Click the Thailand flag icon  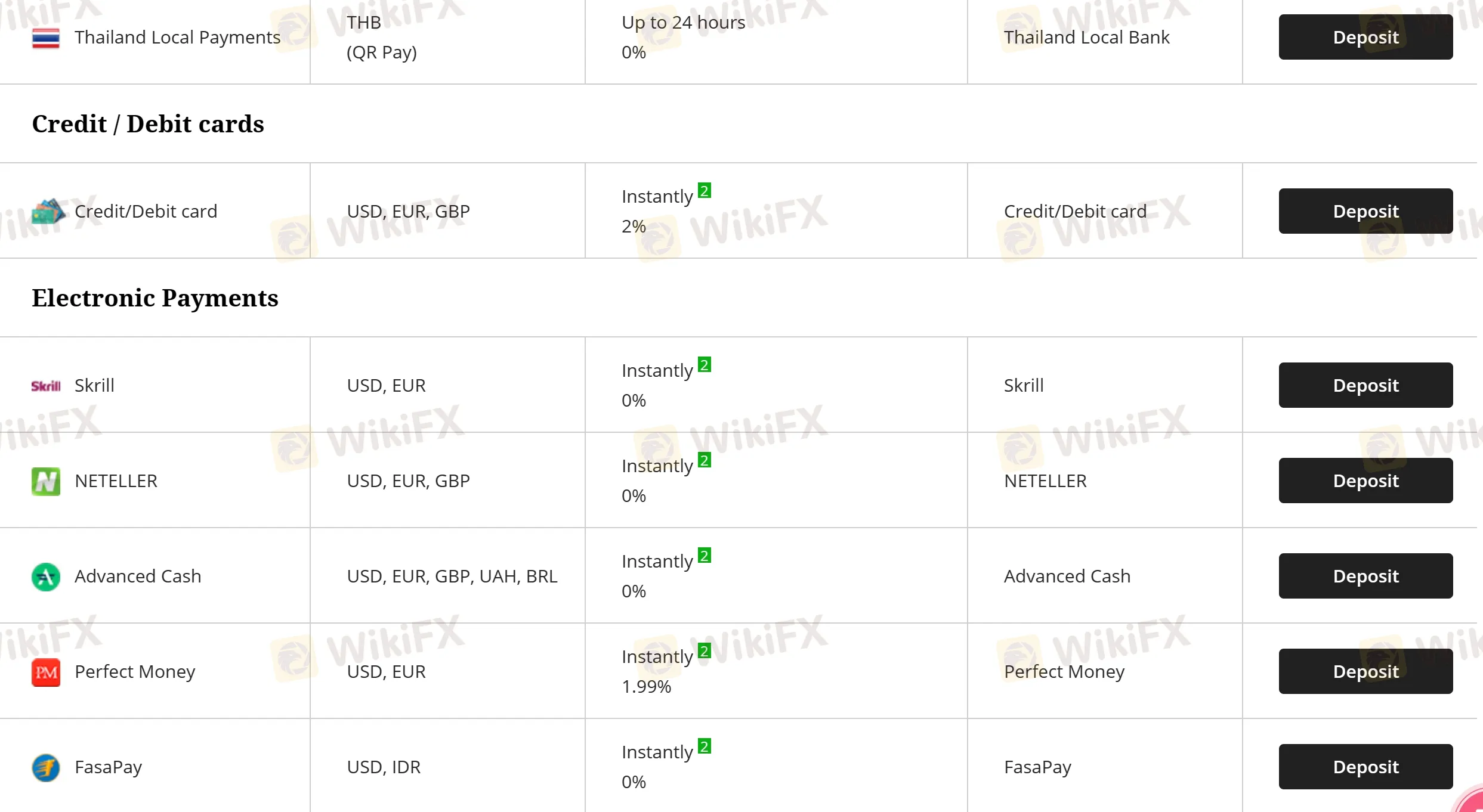pyautogui.click(x=46, y=38)
